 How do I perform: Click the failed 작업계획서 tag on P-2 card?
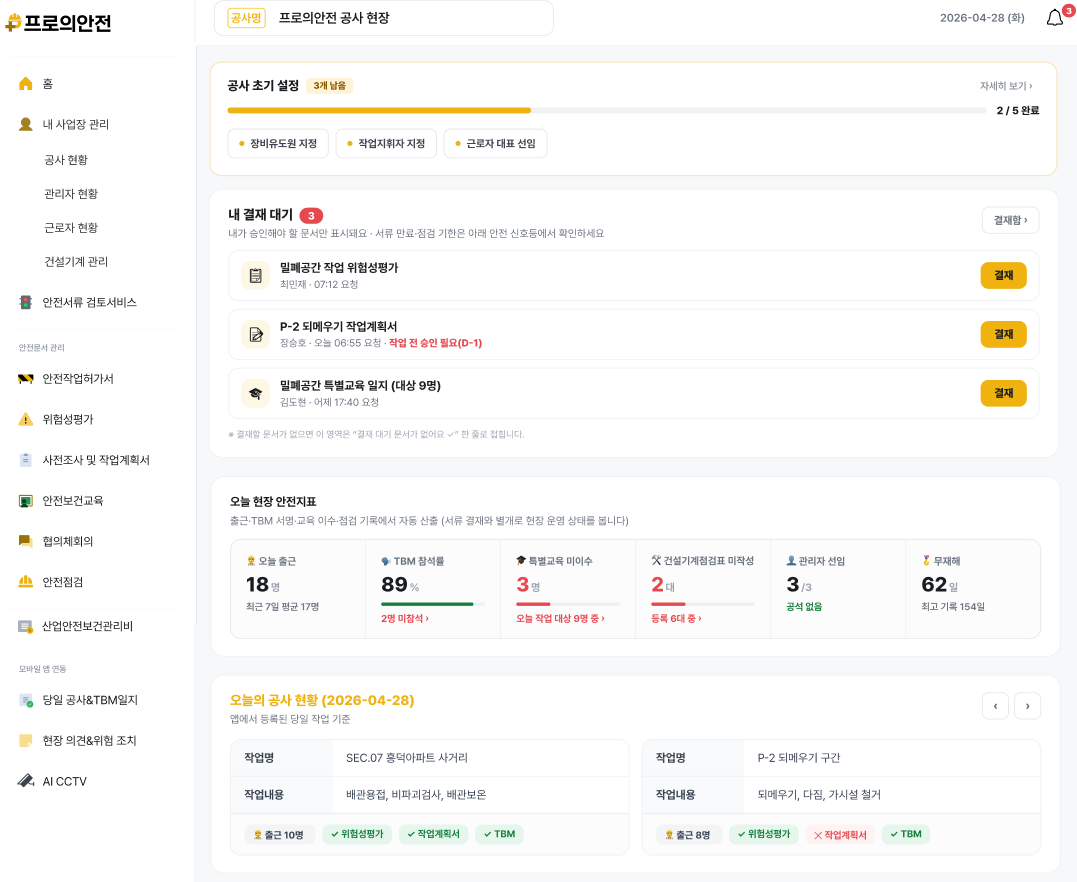[x=839, y=835]
